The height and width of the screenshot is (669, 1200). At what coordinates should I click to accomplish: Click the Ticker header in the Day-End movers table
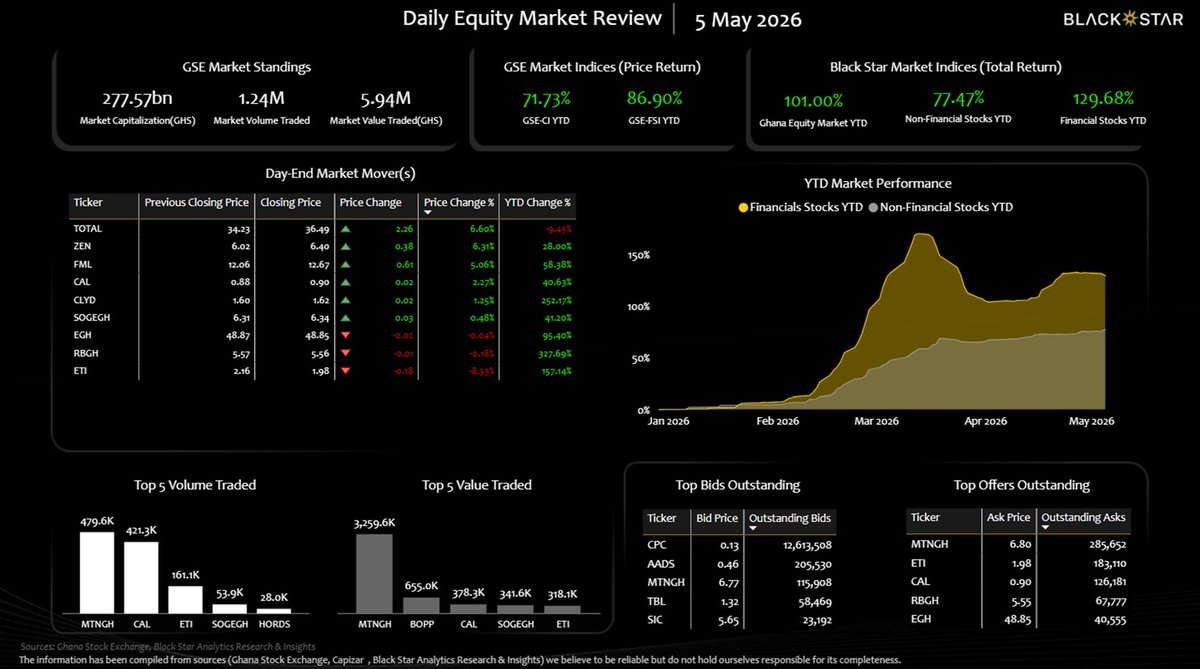88,202
